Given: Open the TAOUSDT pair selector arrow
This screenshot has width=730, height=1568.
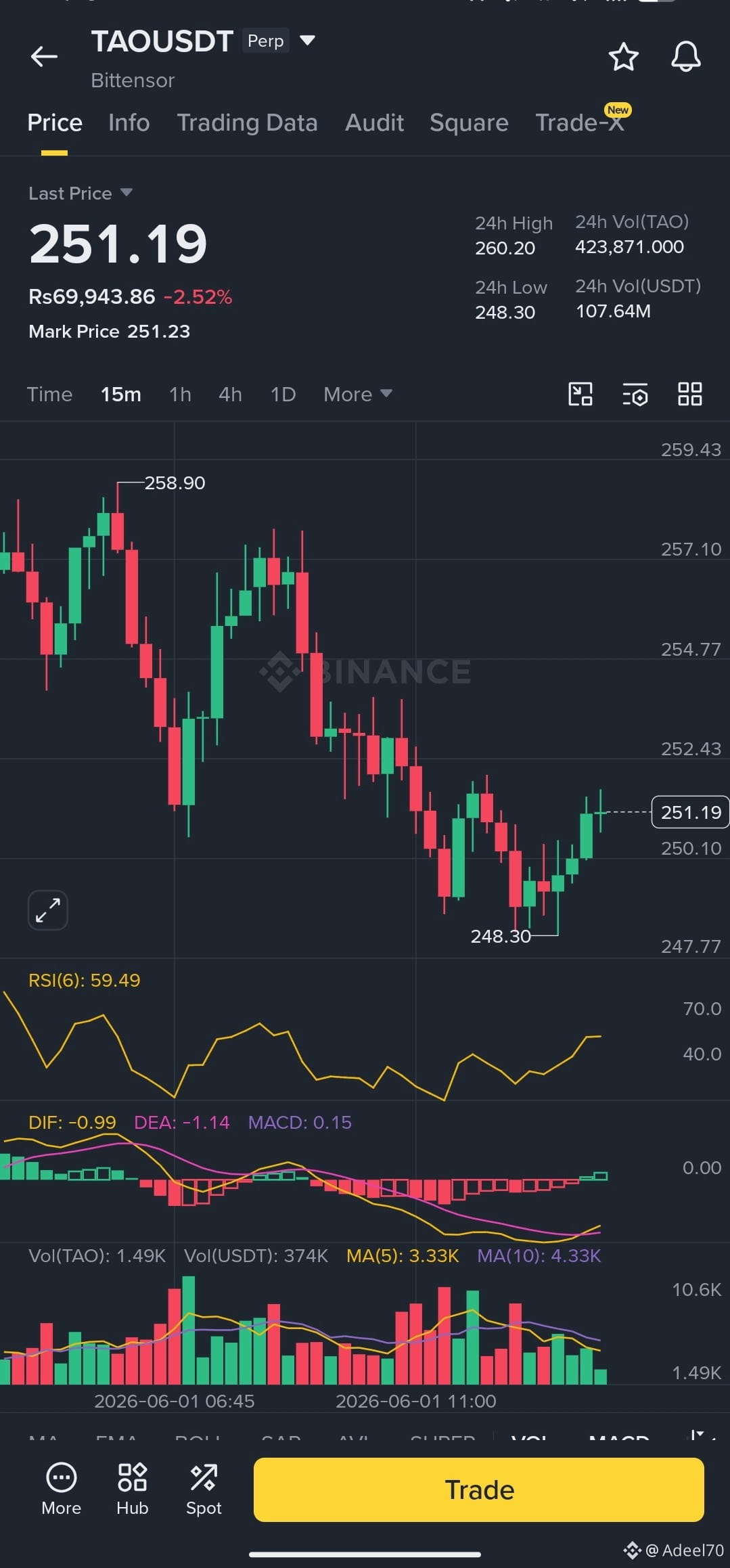Looking at the screenshot, I should point(307,41).
